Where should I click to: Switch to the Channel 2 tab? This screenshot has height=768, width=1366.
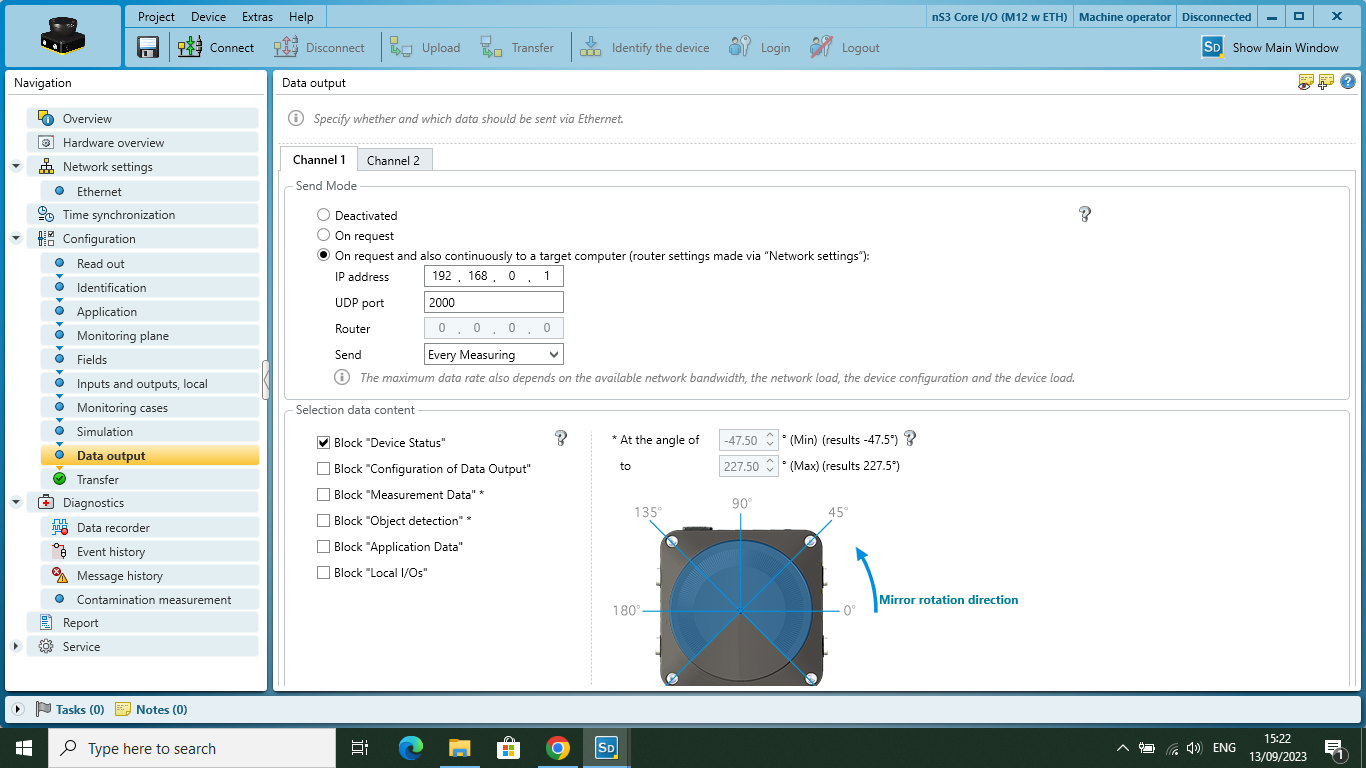393,160
